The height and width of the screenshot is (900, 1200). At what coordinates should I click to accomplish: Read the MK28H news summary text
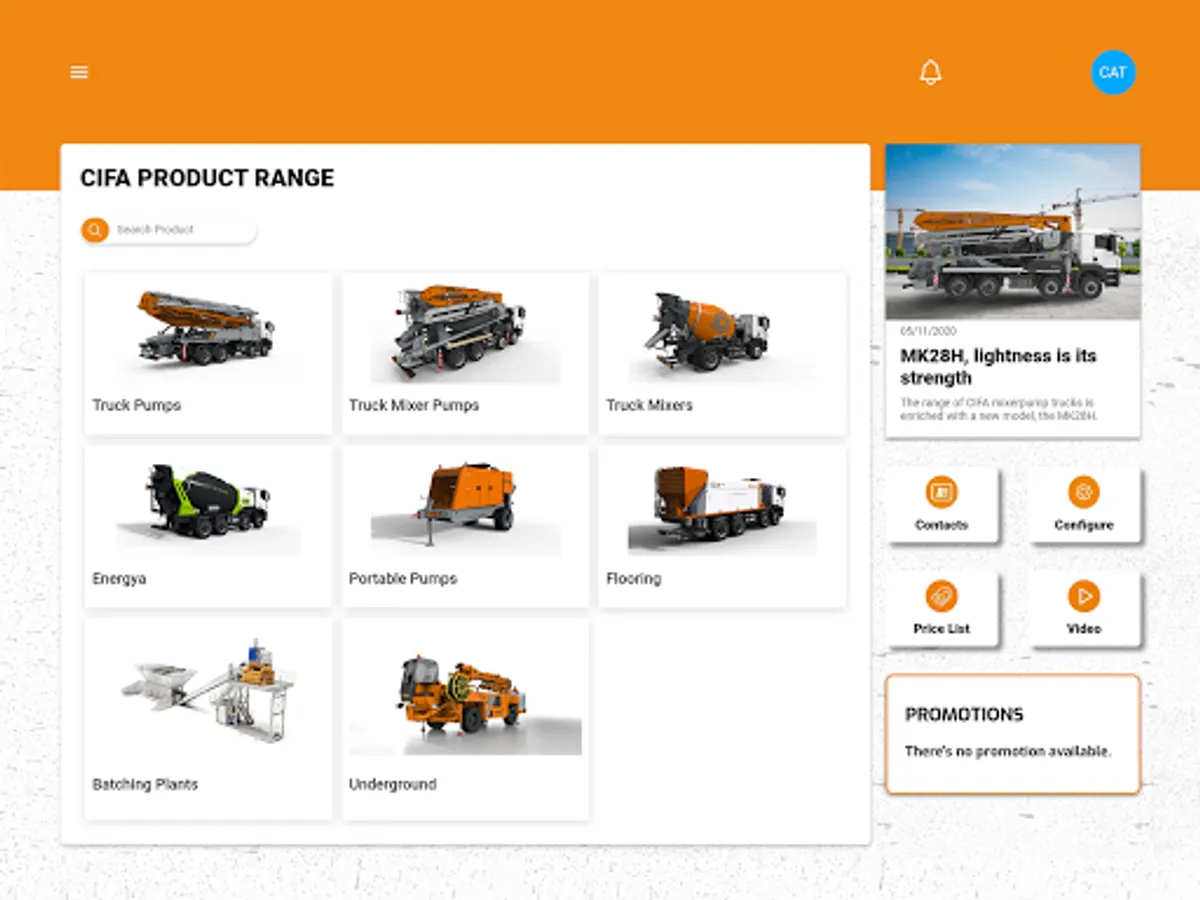pos(999,409)
